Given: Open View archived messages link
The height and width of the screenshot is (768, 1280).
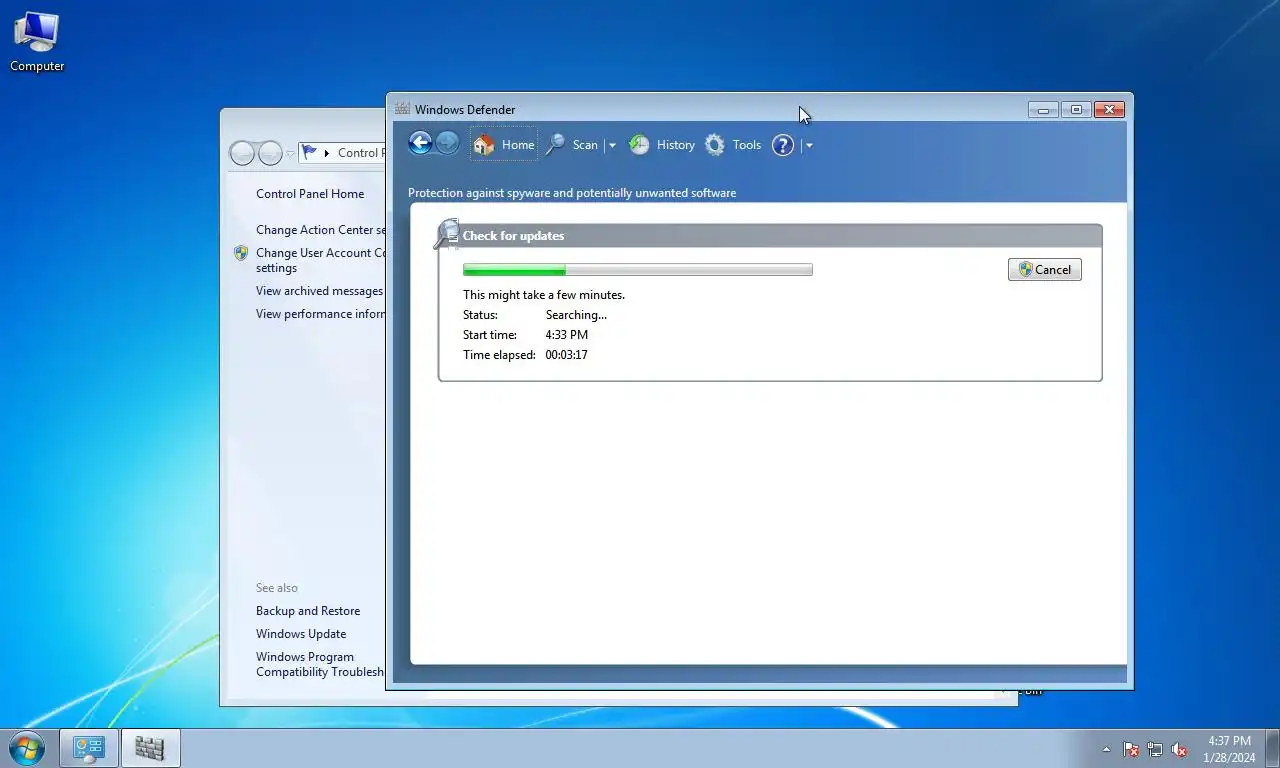Looking at the screenshot, I should point(319,291).
